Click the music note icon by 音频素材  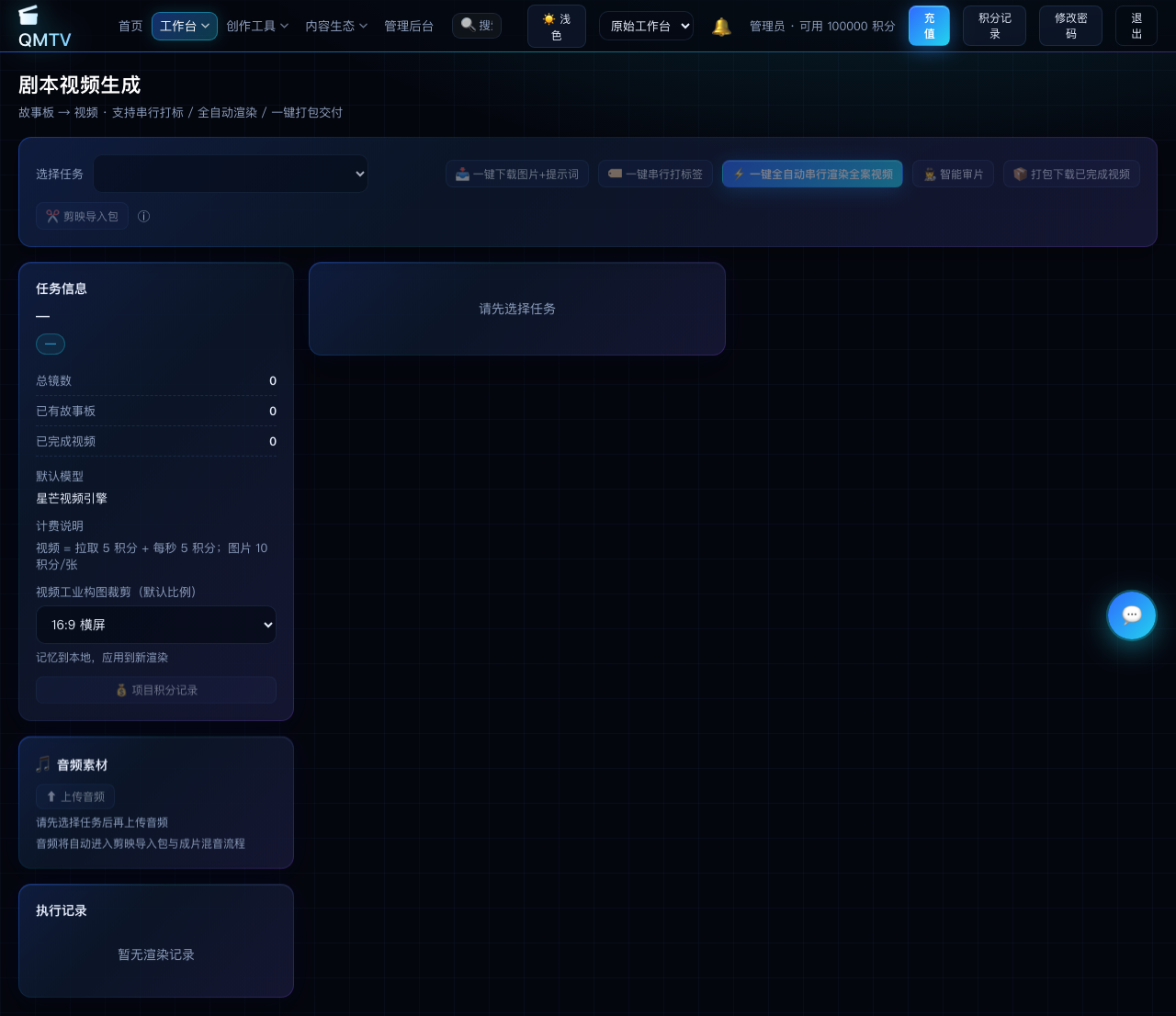coord(43,764)
